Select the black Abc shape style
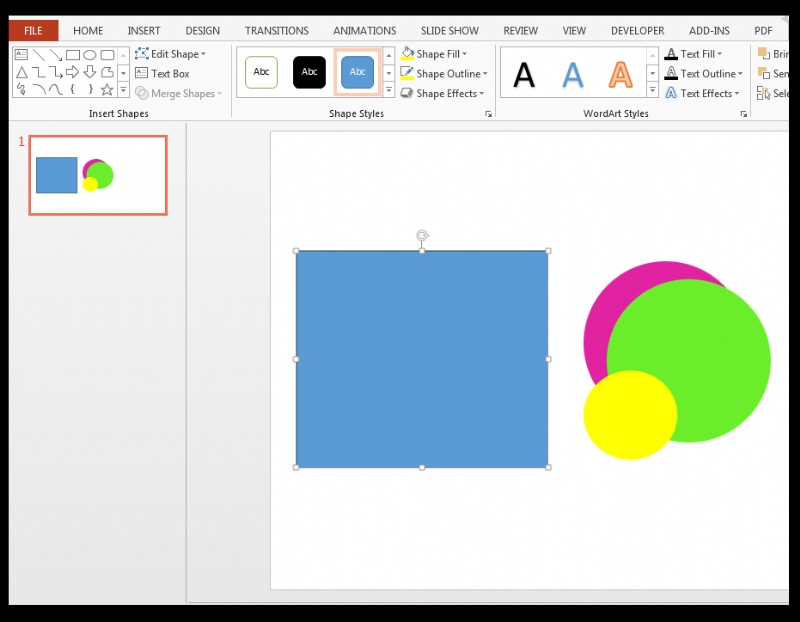Screen dimensions: 800x622 tap(309, 71)
